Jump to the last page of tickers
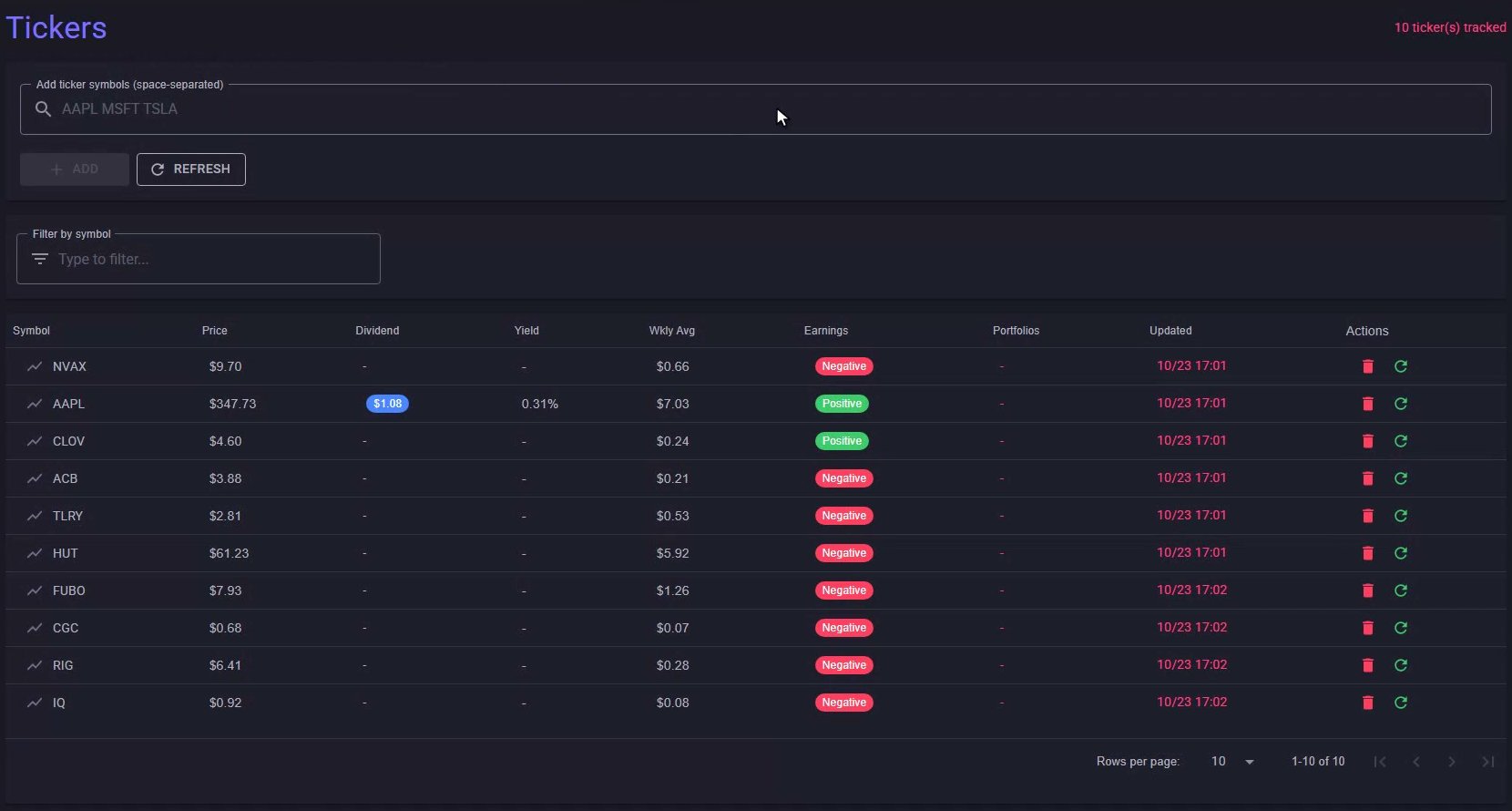Viewport: 1512px width, 811px height. tap(1488, 762)
